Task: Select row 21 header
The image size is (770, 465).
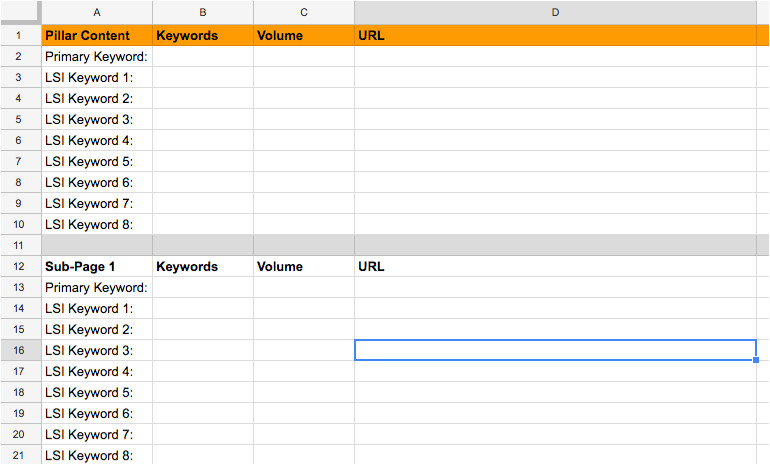Action: 20,455
